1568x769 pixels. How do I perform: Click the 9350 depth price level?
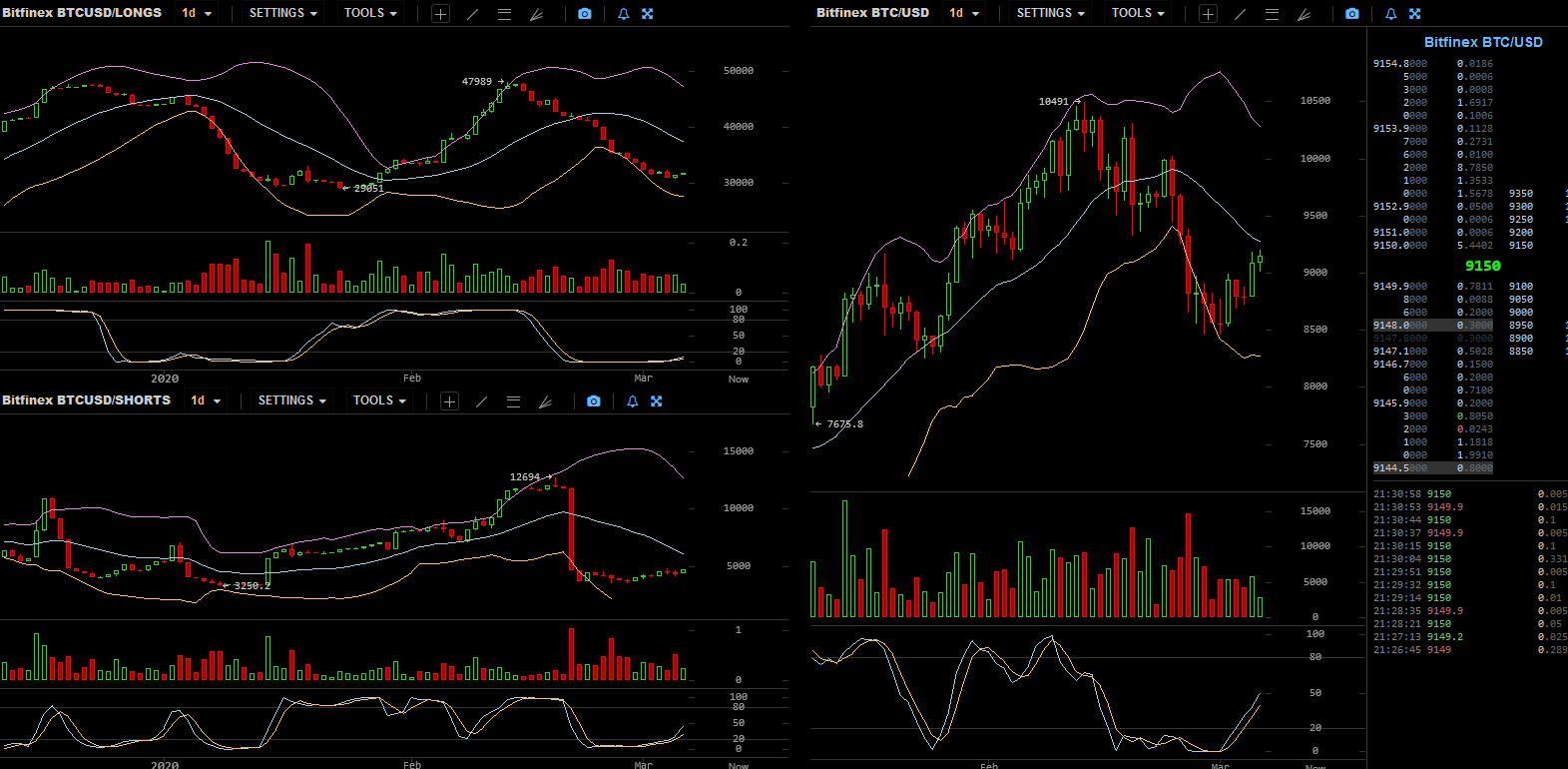[x=1521, y=194]
